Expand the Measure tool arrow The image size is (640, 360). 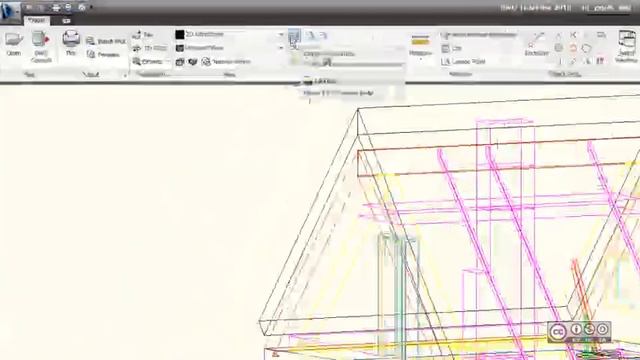(420, 59)
